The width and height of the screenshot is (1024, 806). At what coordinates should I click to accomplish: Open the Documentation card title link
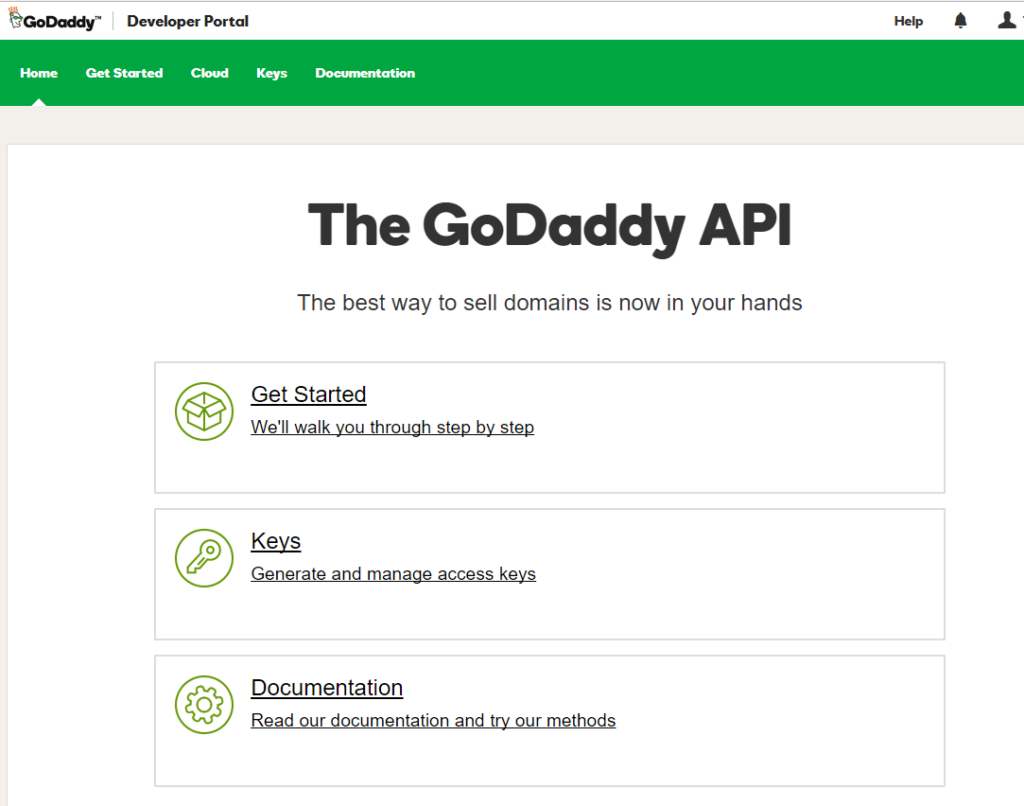327,688
